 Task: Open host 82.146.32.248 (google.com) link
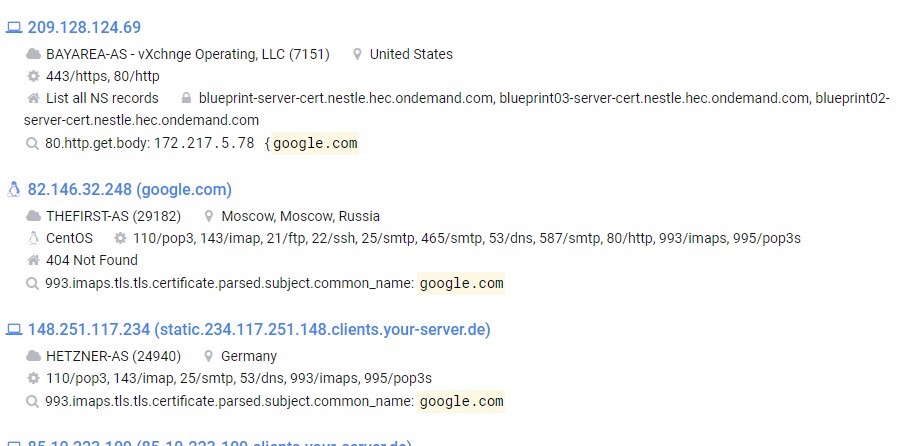[130, 189]
